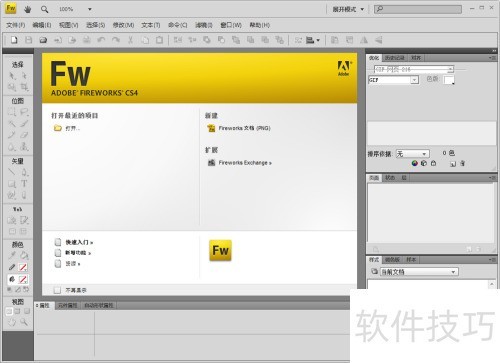500x363 pixels.
Task: Open the 帮助(H) menu
Action: point(260,25)
